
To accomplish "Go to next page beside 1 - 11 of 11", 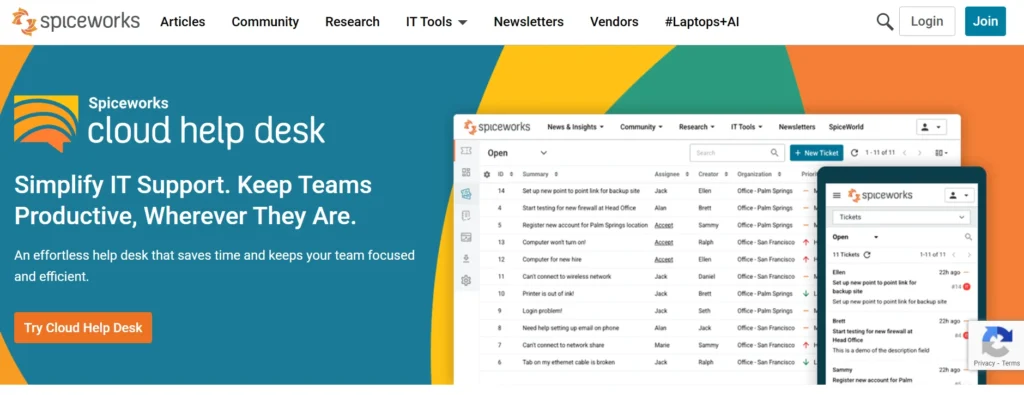I will (920, 153).
